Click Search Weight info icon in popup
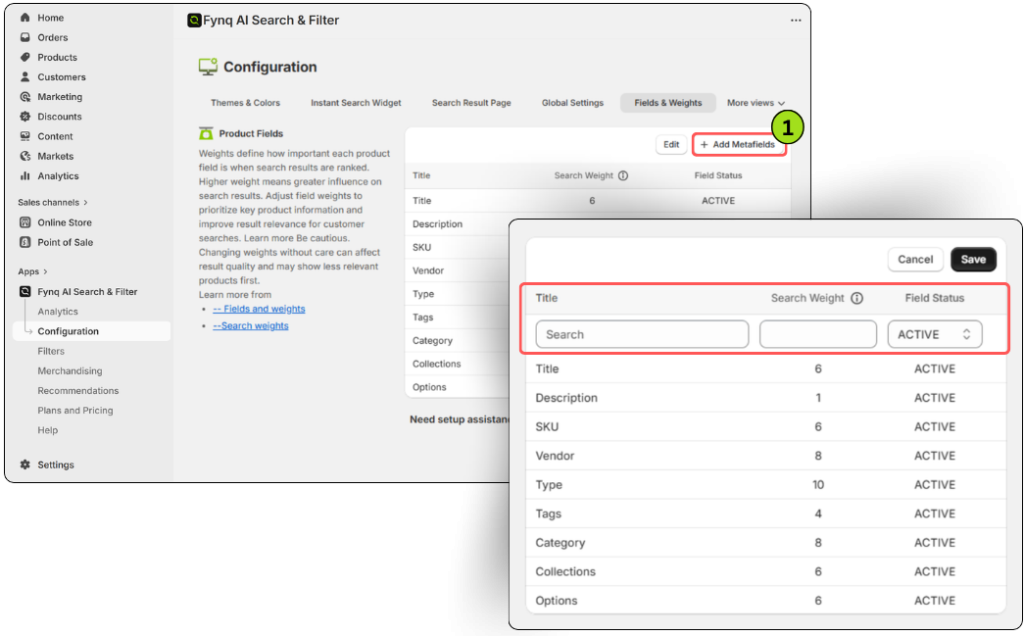This screenshot has width=1024, height=636. [x=857, y=298]
